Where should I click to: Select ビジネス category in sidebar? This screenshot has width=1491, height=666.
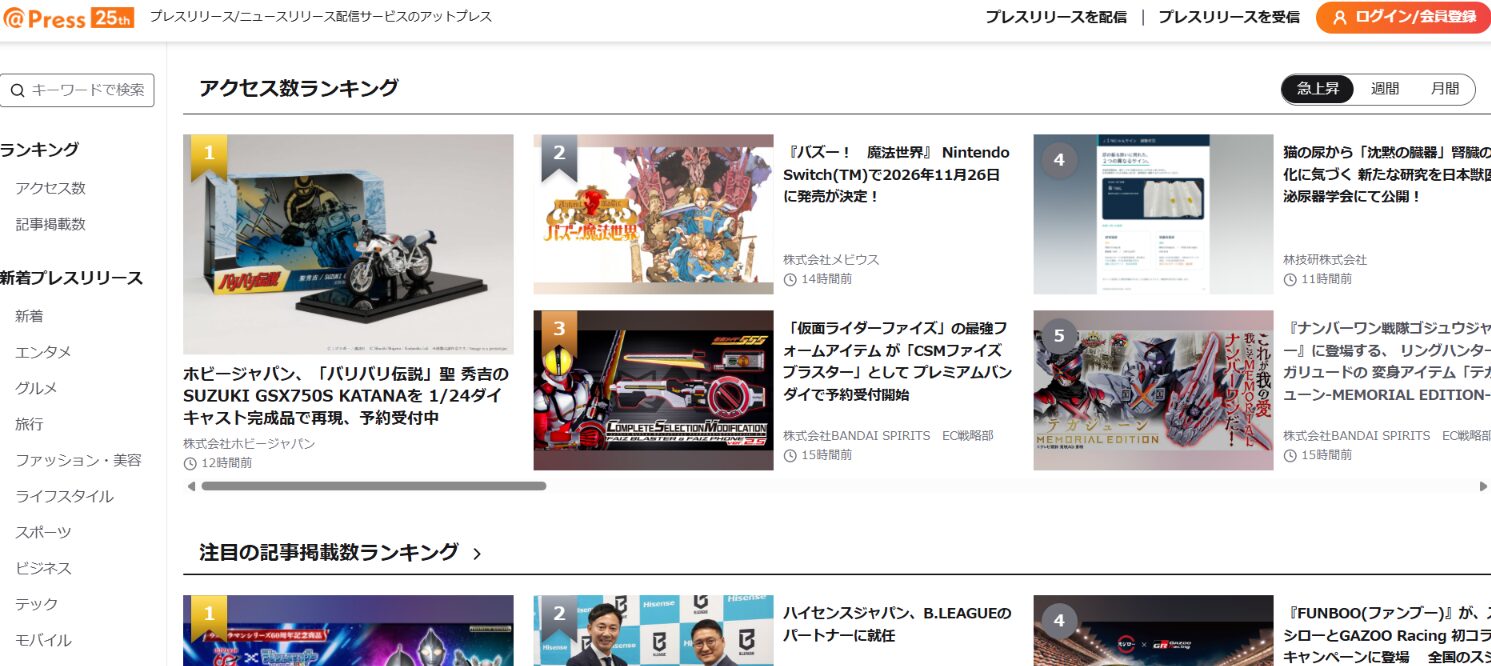pos(43,568)
